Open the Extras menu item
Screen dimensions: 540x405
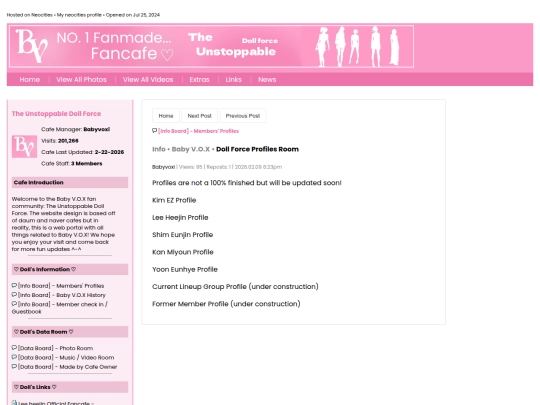tap(199, 80)
